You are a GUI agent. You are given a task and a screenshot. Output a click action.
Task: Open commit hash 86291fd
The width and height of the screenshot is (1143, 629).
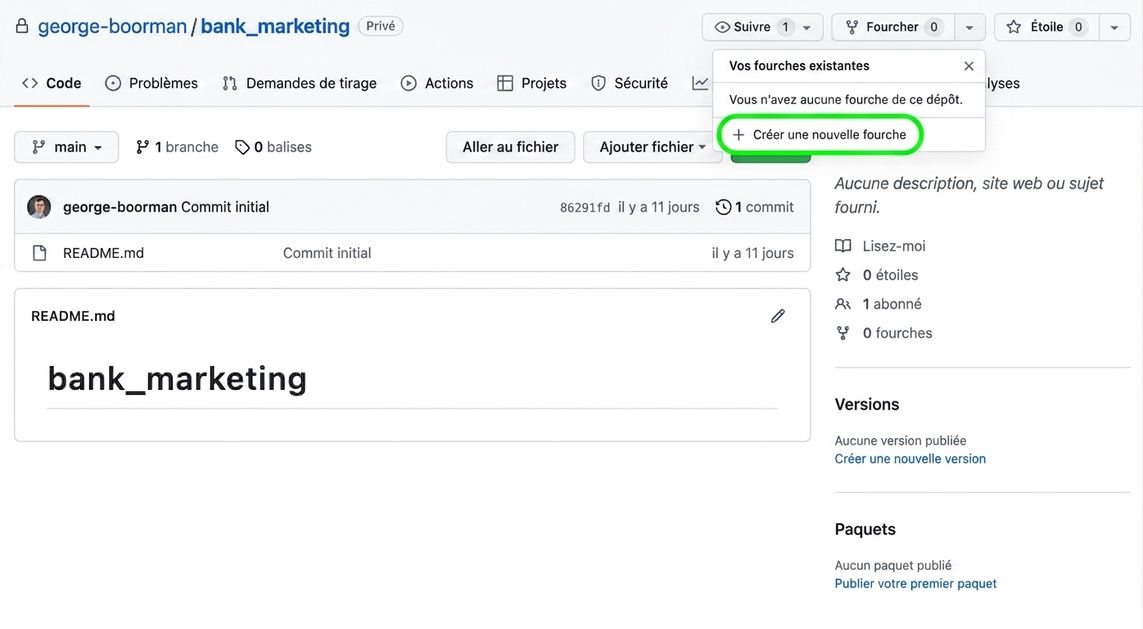pos(585,208)
